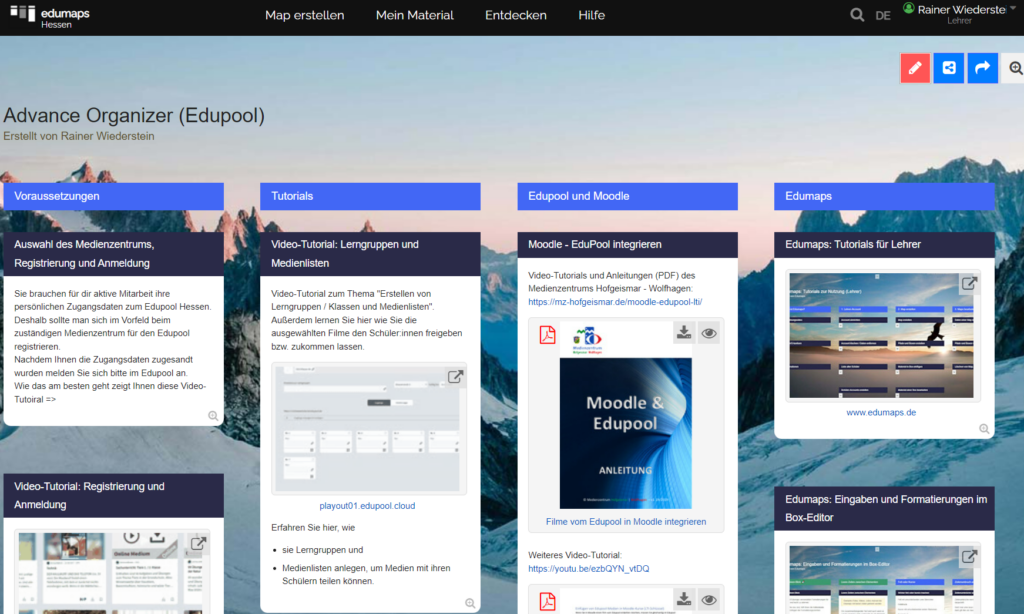
Task: Click the red pencil edit icon
Action: click(915, 68)
